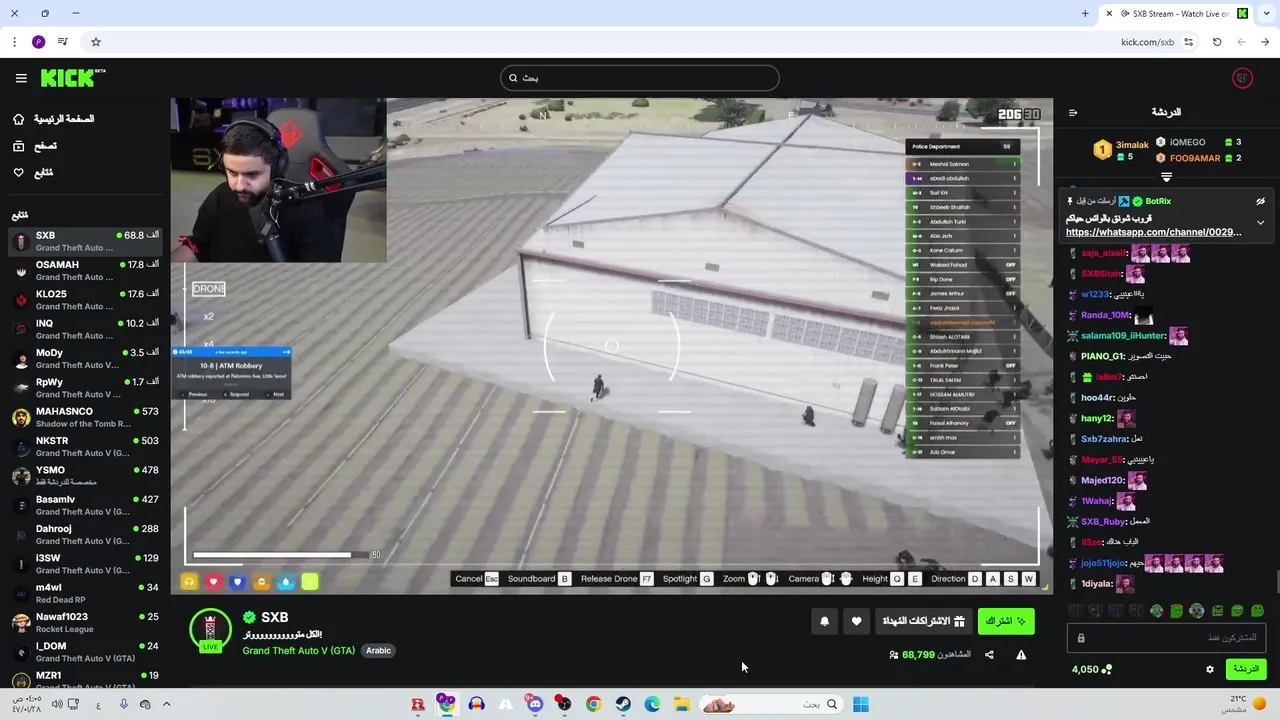Click the share stream icon
The height and width of the screenshot is (720, 1280).
tap(989, 655)
